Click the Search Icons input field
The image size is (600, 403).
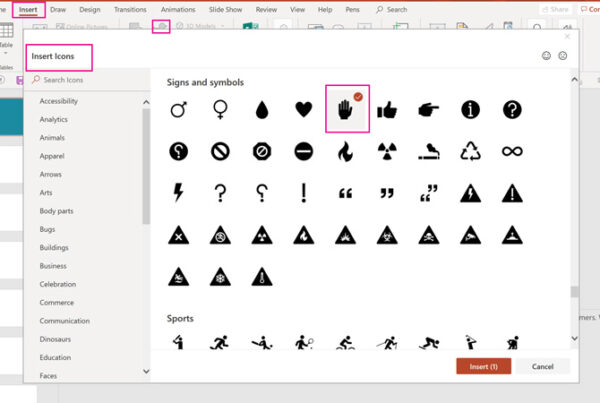(88, 80)
